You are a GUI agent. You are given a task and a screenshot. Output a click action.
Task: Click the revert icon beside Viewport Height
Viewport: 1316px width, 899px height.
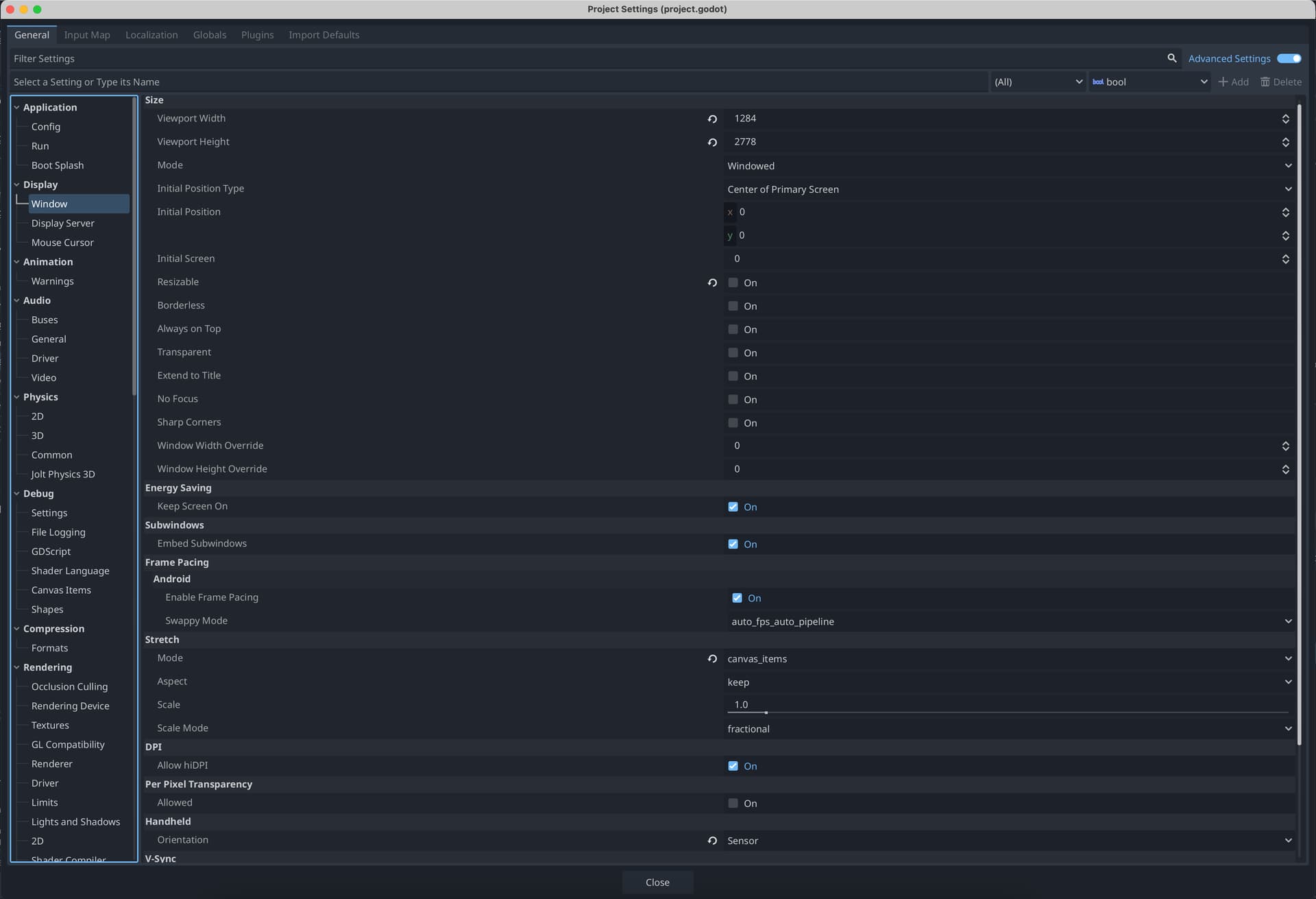click(x=712, y=143)
